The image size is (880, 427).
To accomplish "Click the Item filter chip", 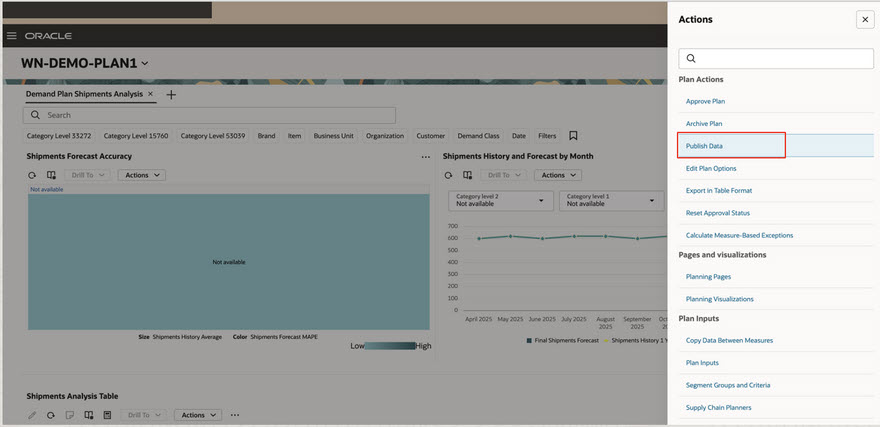I will pyautogui.click(x=295, y=136).
